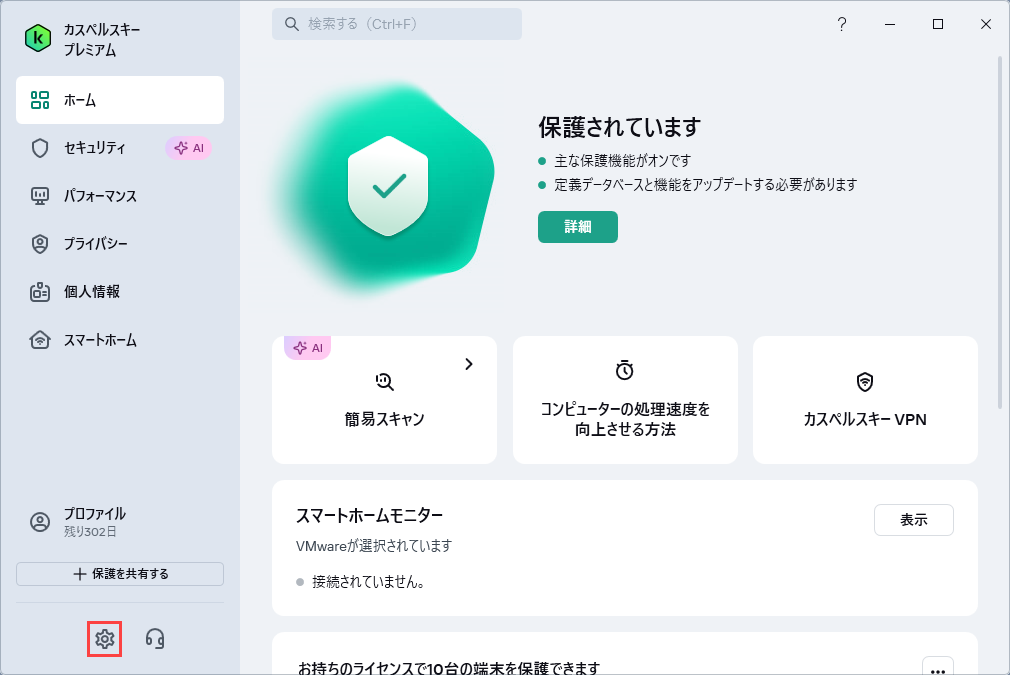Open the コンピューターの処理速度を向上させる方法 card
Image resolution: width=1010 pixels, height=675 pixels.
(625, 399)
